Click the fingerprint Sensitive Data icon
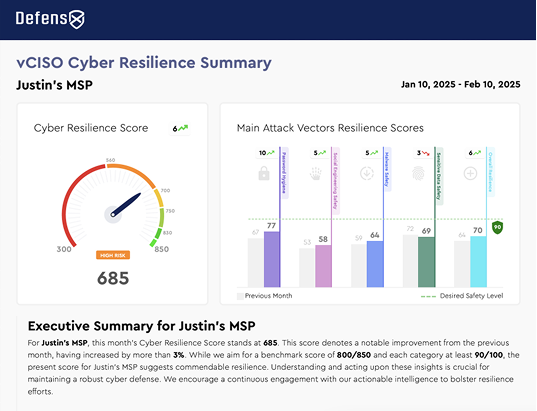The image size is (537, 411). [x=418, y=173]
